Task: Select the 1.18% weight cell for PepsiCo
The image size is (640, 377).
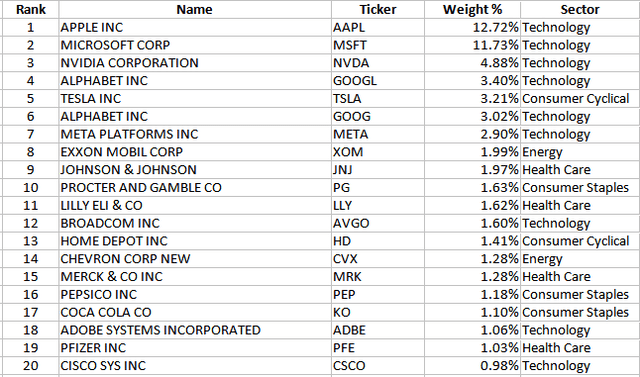Action: (472, 295)
